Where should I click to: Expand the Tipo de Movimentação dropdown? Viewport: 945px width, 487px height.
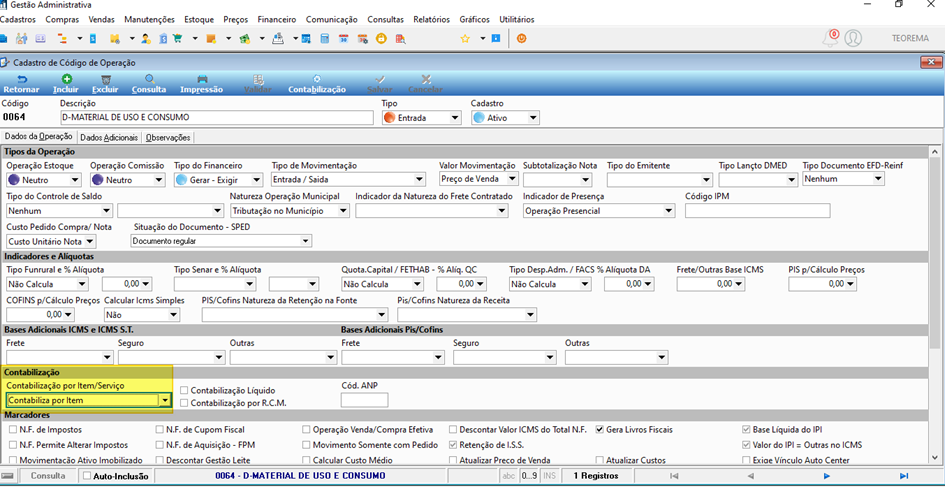click(419, 180)
